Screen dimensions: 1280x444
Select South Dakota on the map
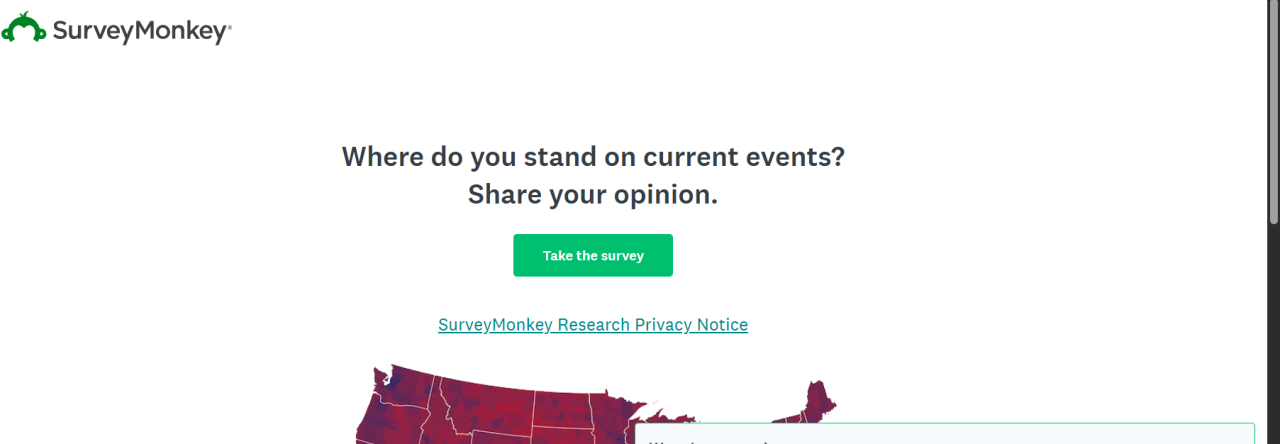point(560,438)
